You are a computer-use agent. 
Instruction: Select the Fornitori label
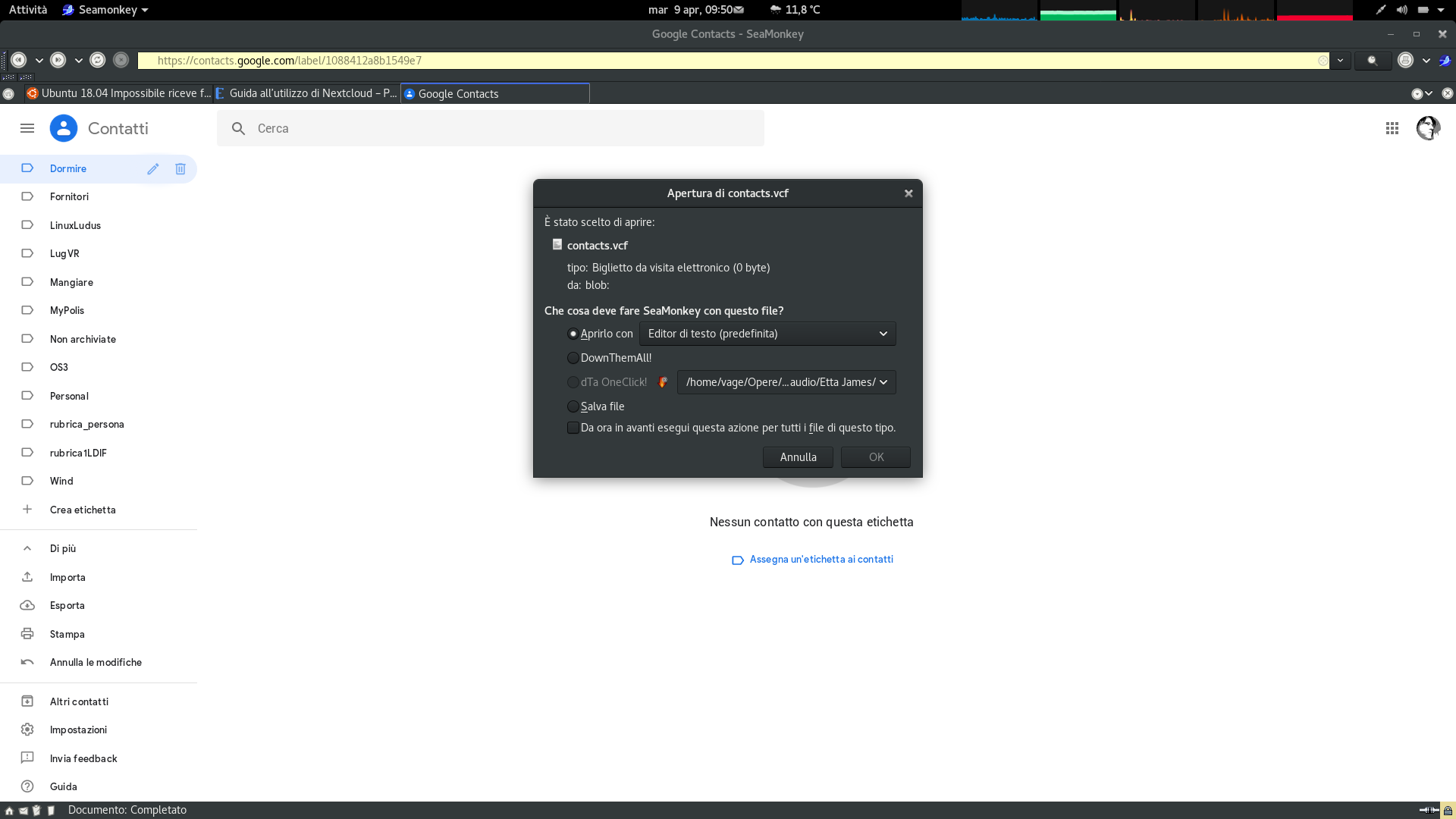[x=99, y=196]
